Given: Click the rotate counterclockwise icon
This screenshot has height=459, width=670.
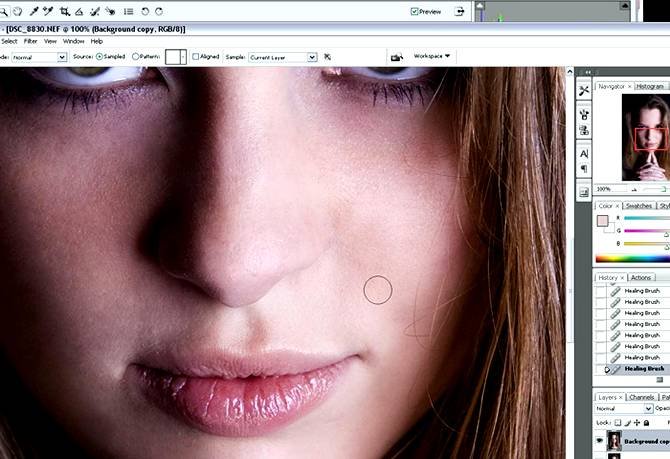Looking at the screenshot, I should click(145, 11).
